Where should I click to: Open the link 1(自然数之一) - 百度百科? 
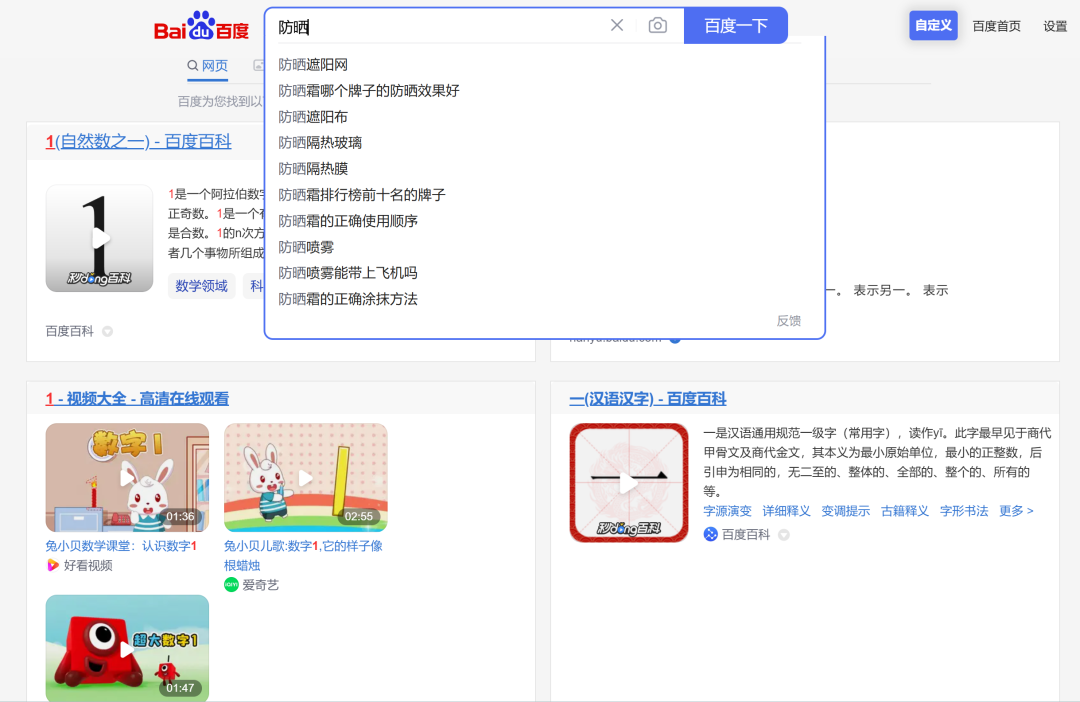[x=138, y=141]
